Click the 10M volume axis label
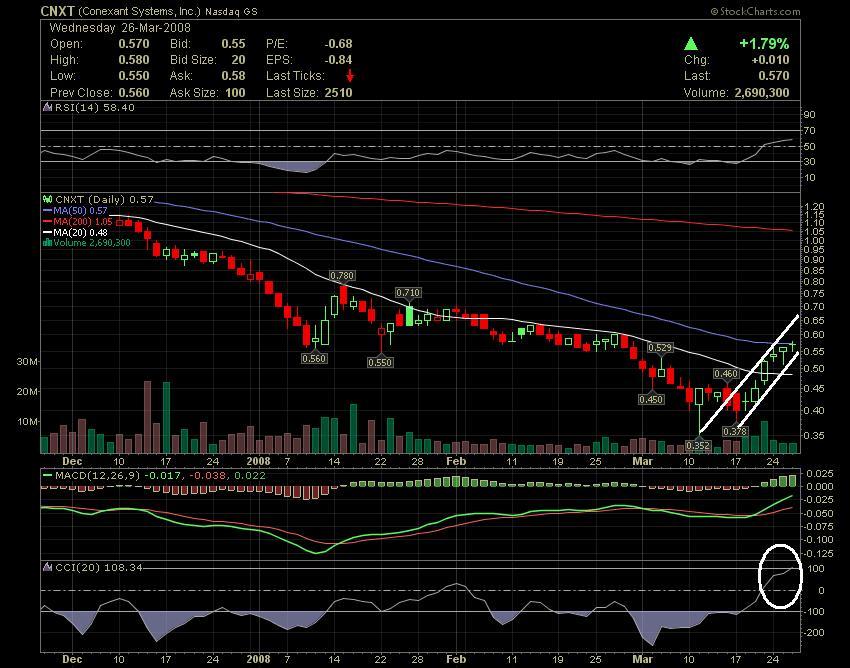The width and height of the screenshot is (850, 668). (x=27, y=421)
